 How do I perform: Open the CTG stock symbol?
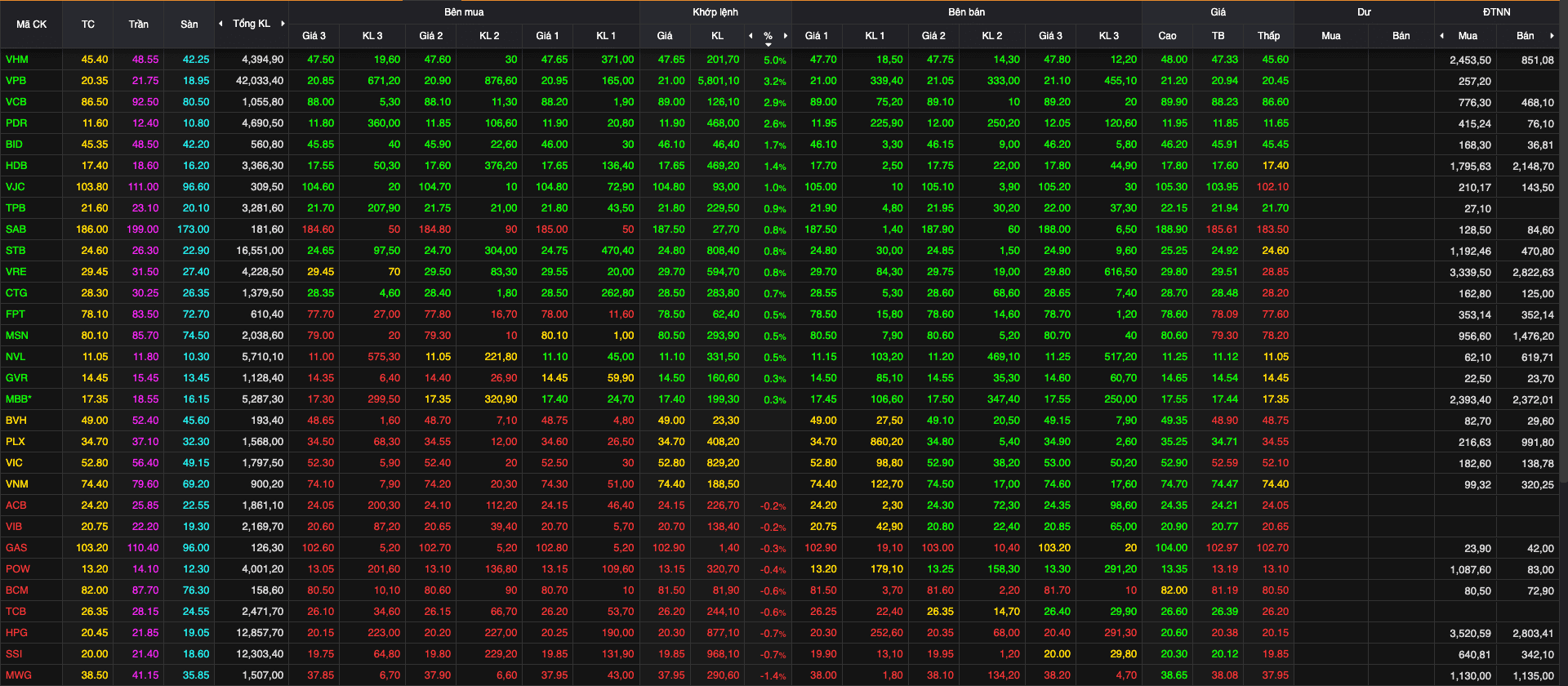16,293
